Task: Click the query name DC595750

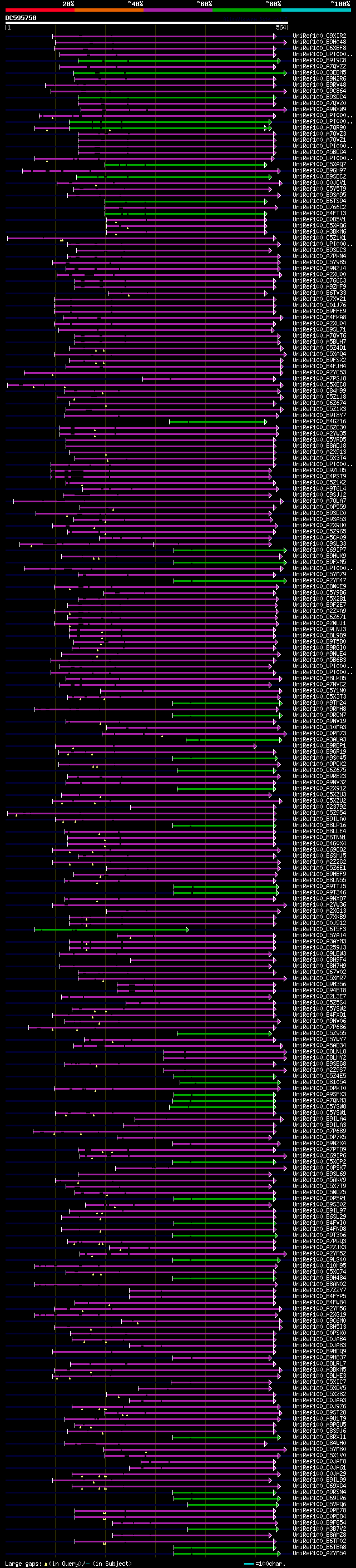Action: coord(21,18)
